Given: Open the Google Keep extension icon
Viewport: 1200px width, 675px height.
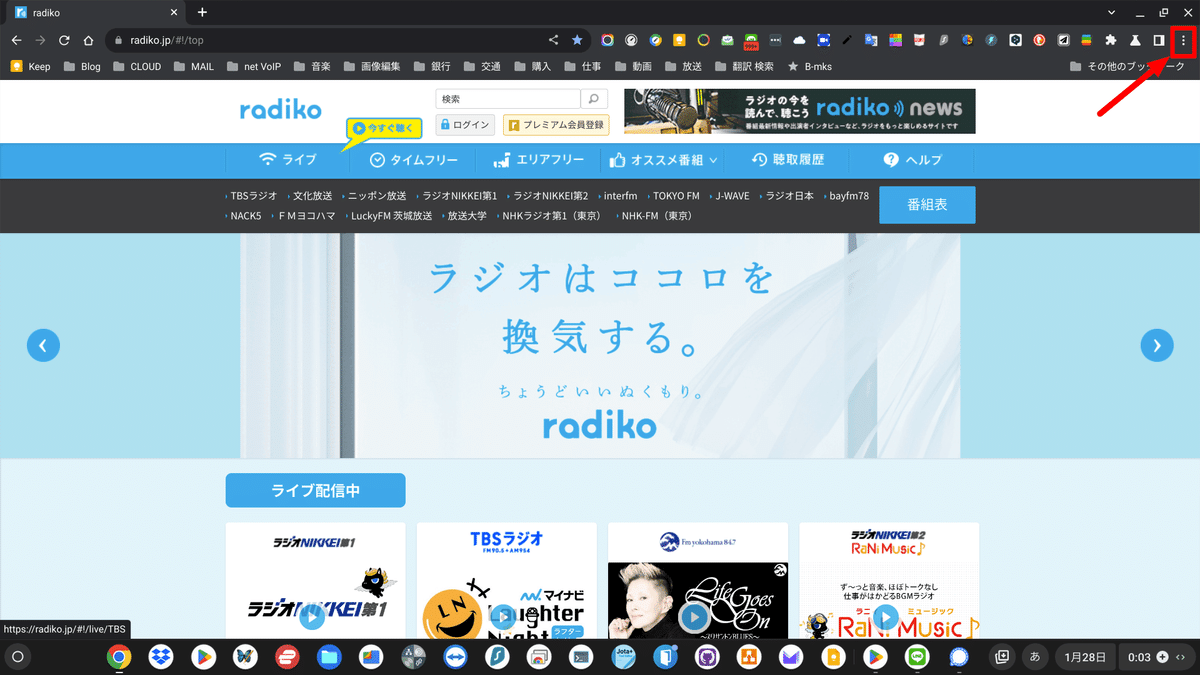Looking at the screenshot, I should point(680,40).
